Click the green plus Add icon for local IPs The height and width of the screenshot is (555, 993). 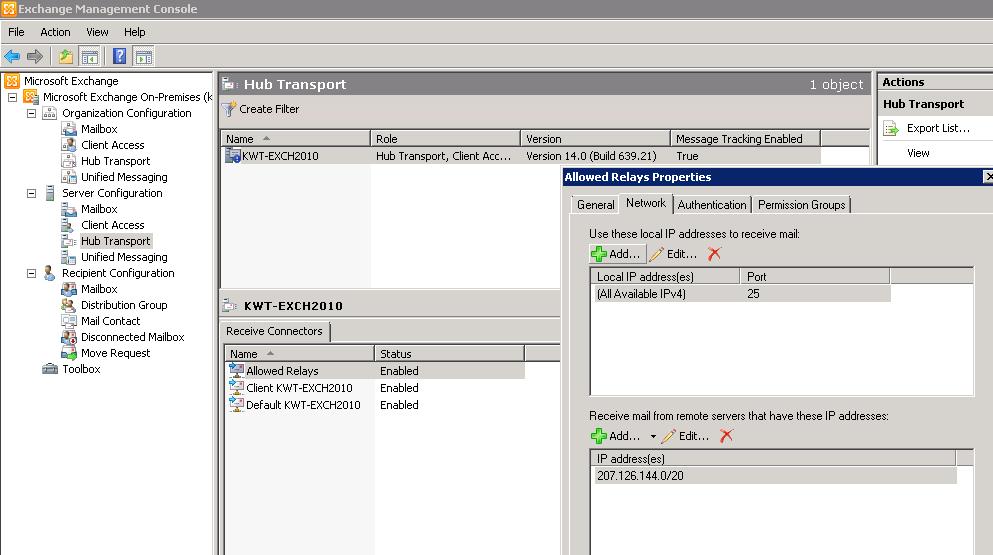point(598,254)
